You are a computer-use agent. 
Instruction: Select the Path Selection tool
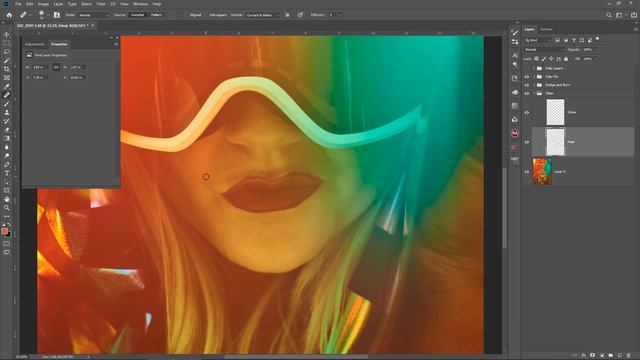[x=7, y=182]
